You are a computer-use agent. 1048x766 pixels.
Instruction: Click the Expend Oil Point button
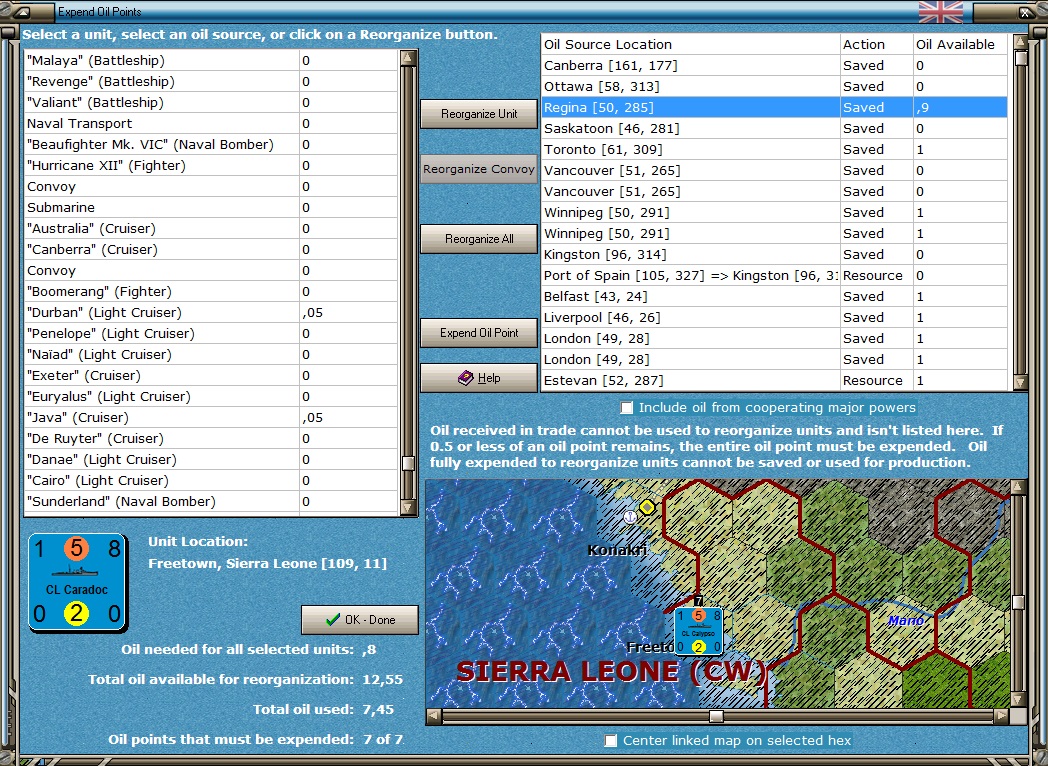click(479, 332)
